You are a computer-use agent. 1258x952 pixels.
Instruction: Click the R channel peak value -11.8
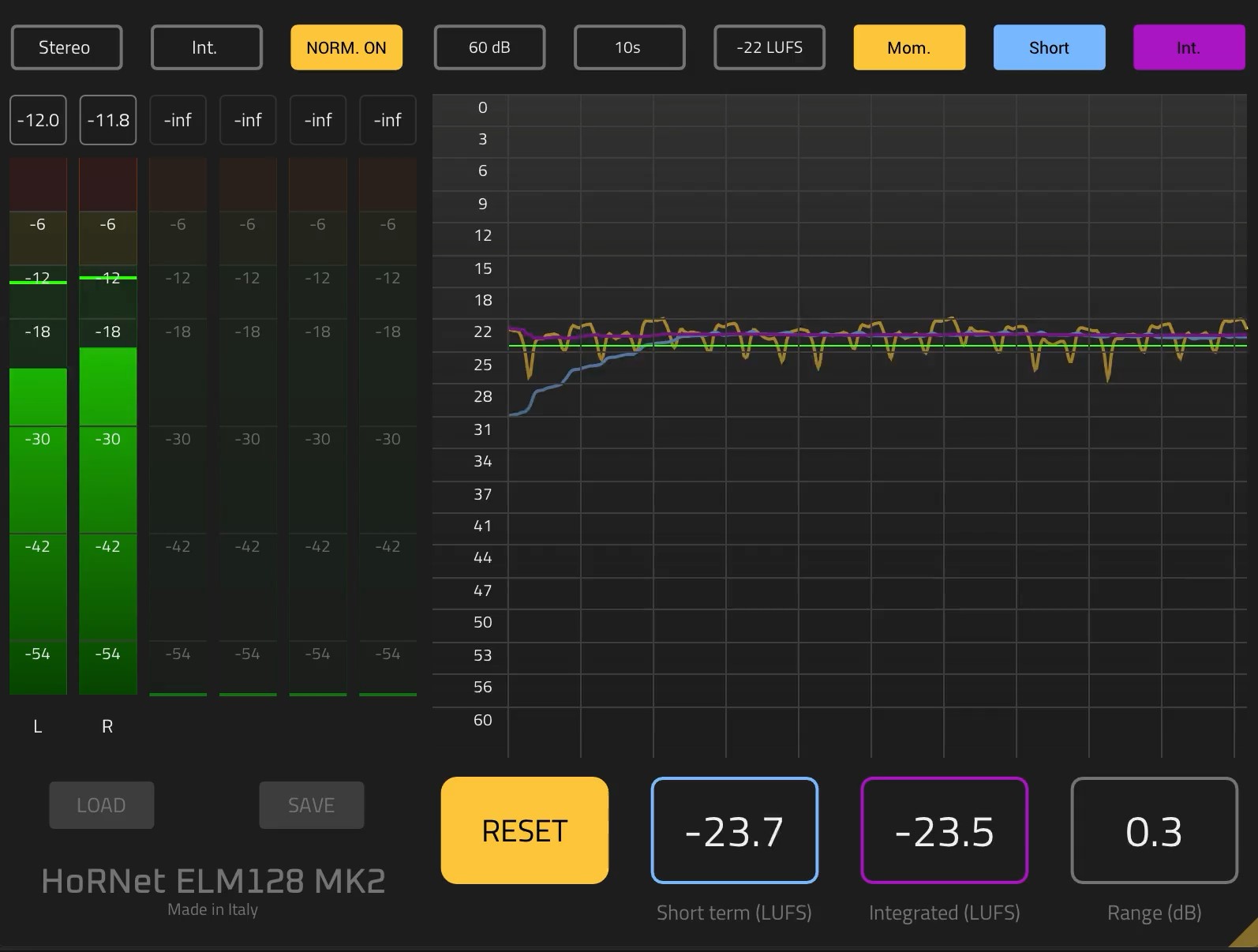108,120
